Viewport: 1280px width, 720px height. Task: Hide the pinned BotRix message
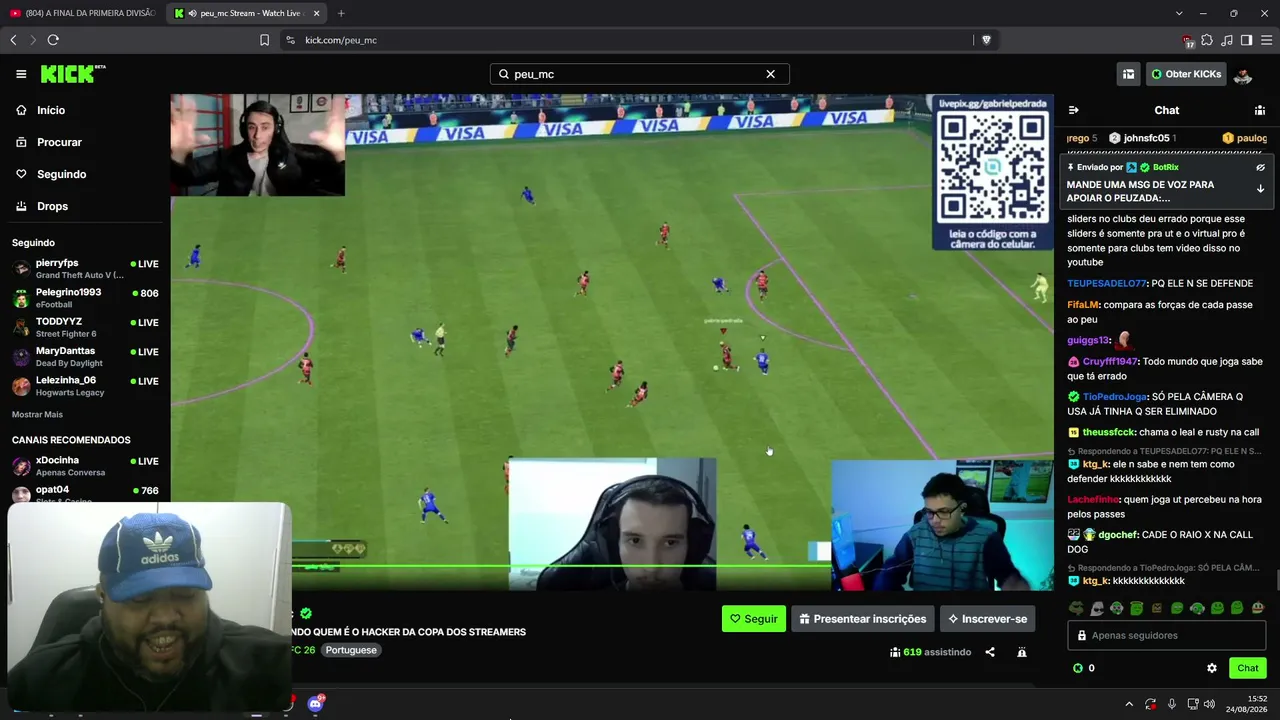click(1260, 168)
